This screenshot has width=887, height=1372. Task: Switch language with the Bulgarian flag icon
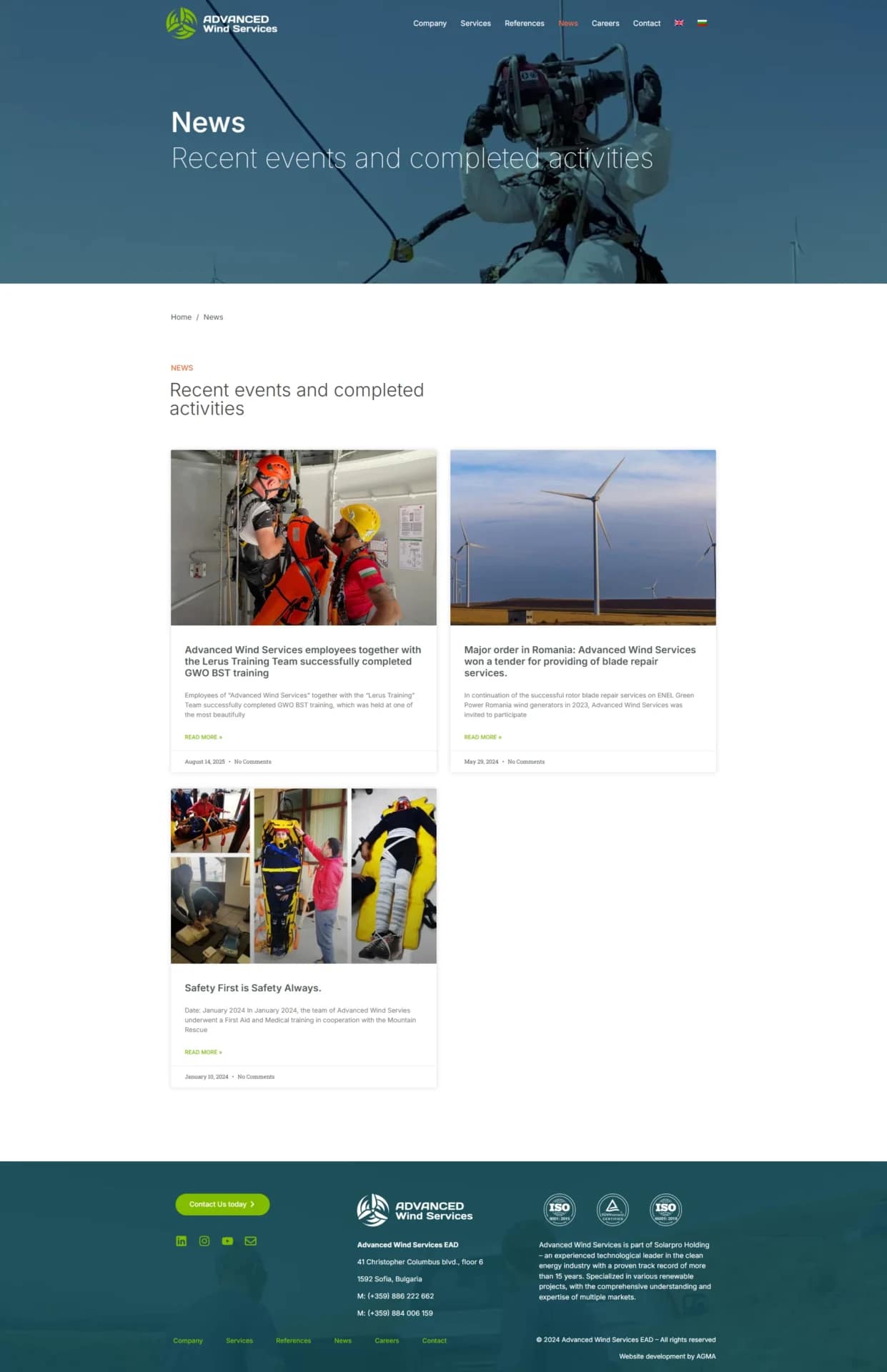(703, 23)
